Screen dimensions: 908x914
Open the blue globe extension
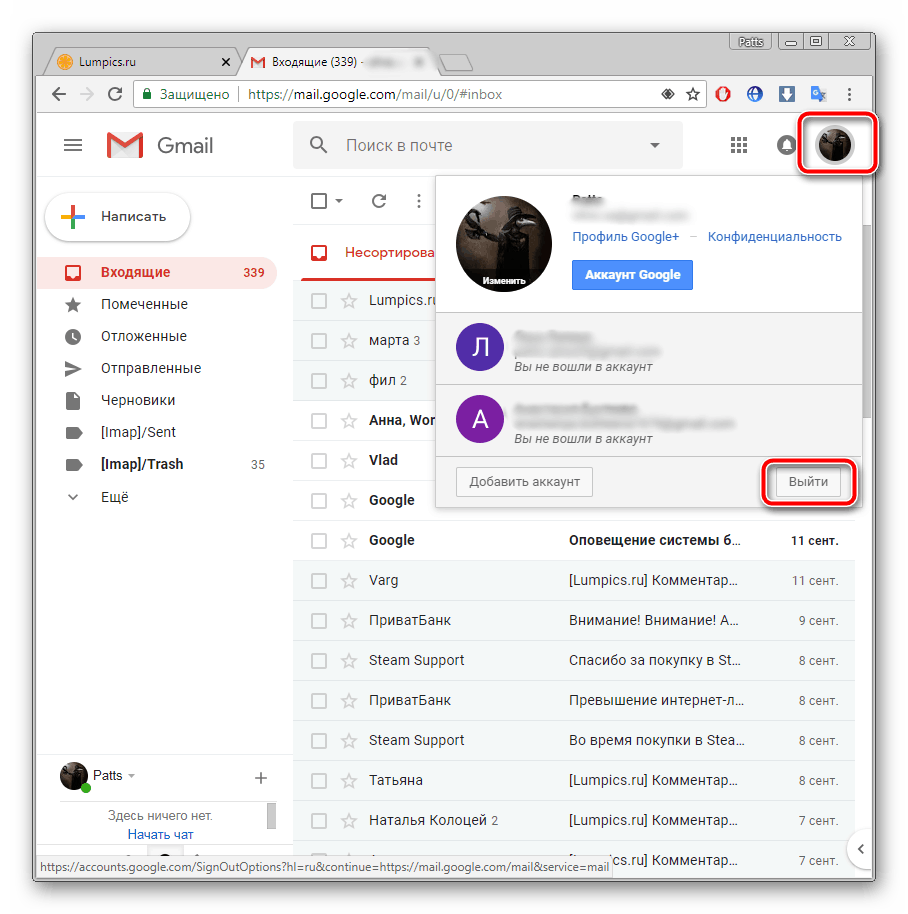pos(755,94)
